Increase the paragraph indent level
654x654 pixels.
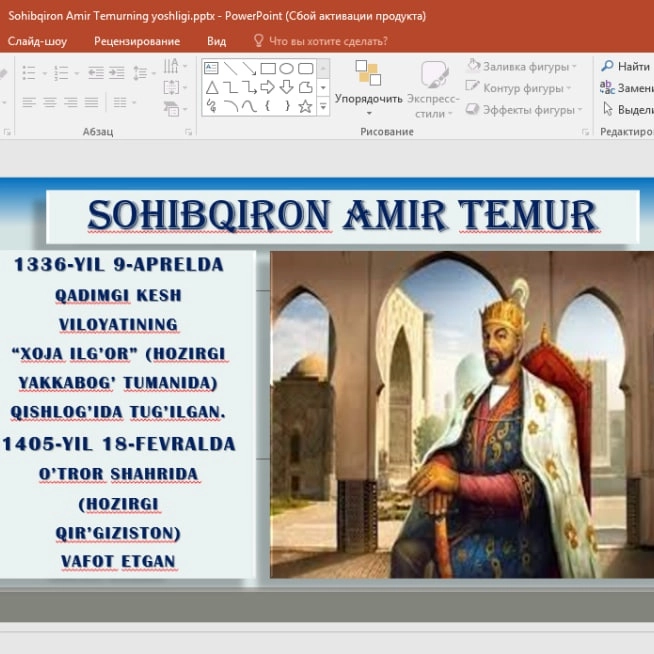pyautogui.click(x=117, y=73)
